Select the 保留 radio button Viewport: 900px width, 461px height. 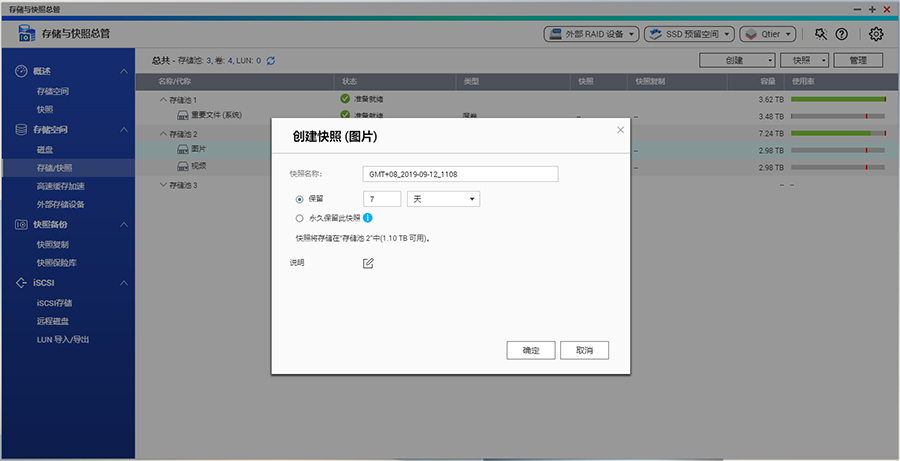click(299, 199)
